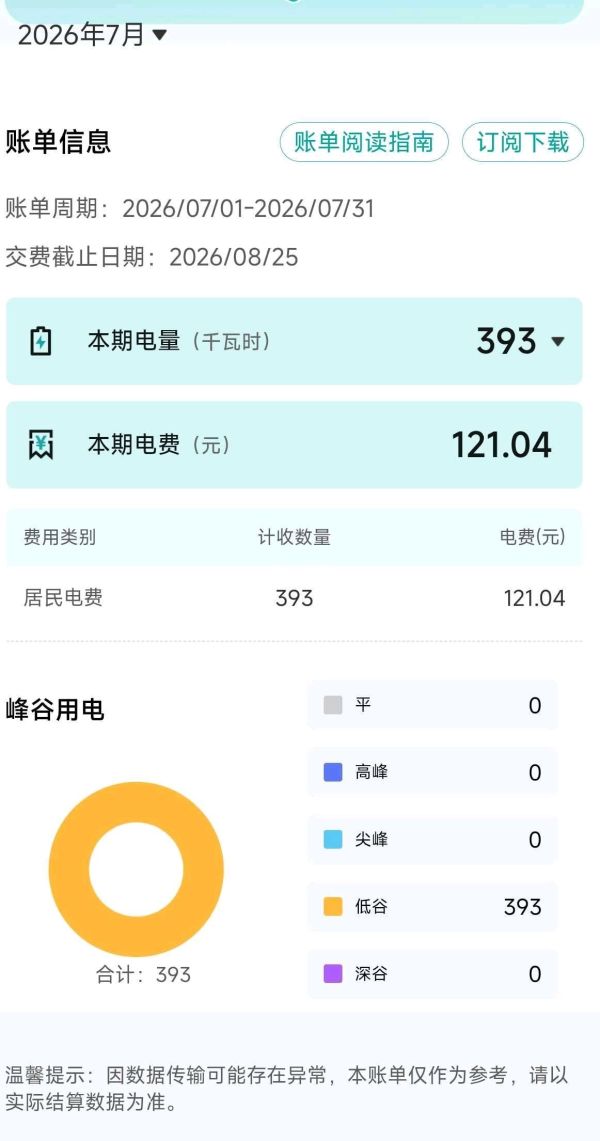600x1141 pixels.
Task: Click the battery icon beside 本期电量
Action: (41, 341)
